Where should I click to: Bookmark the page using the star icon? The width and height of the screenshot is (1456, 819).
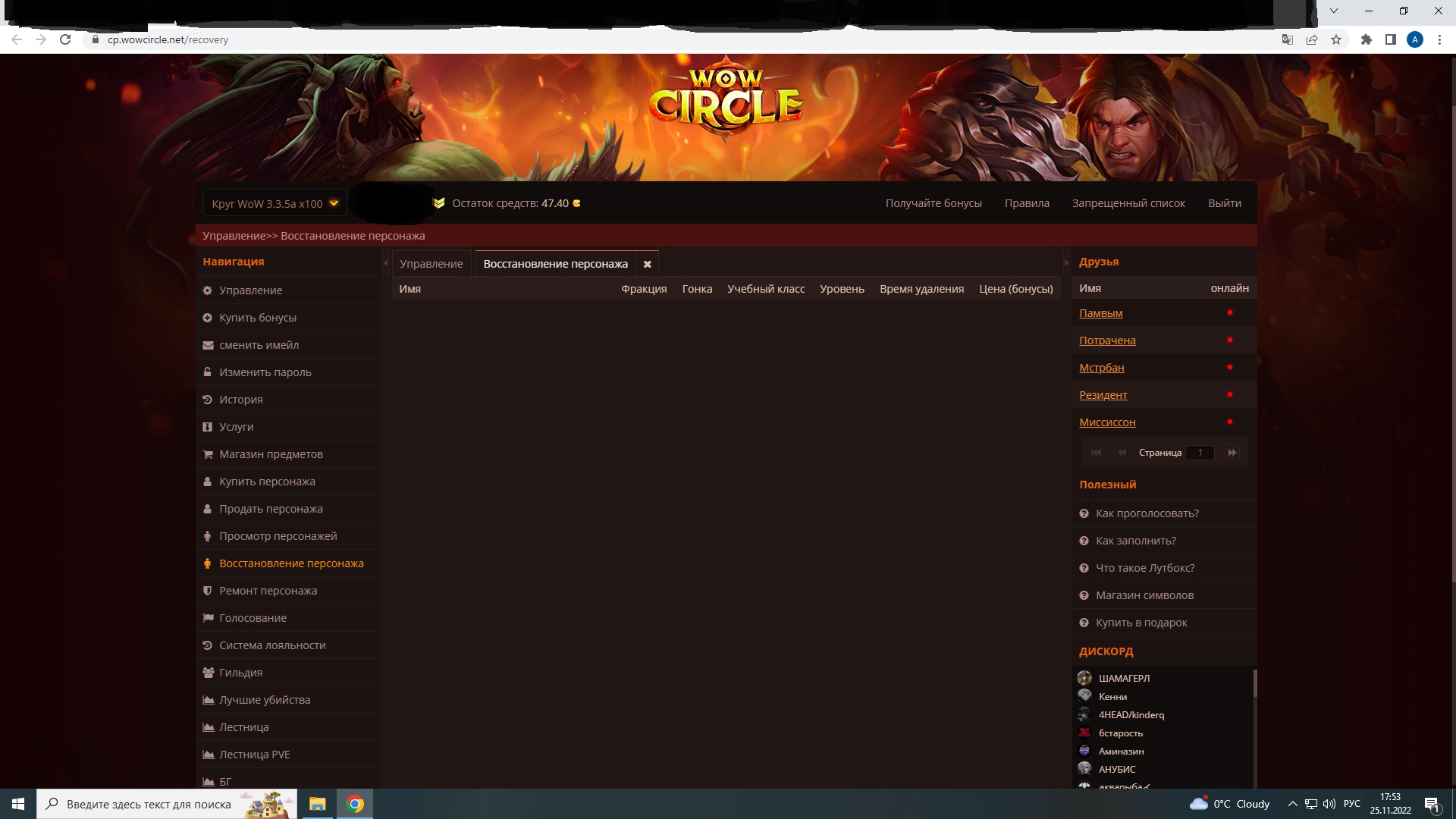pos(1336,39)
